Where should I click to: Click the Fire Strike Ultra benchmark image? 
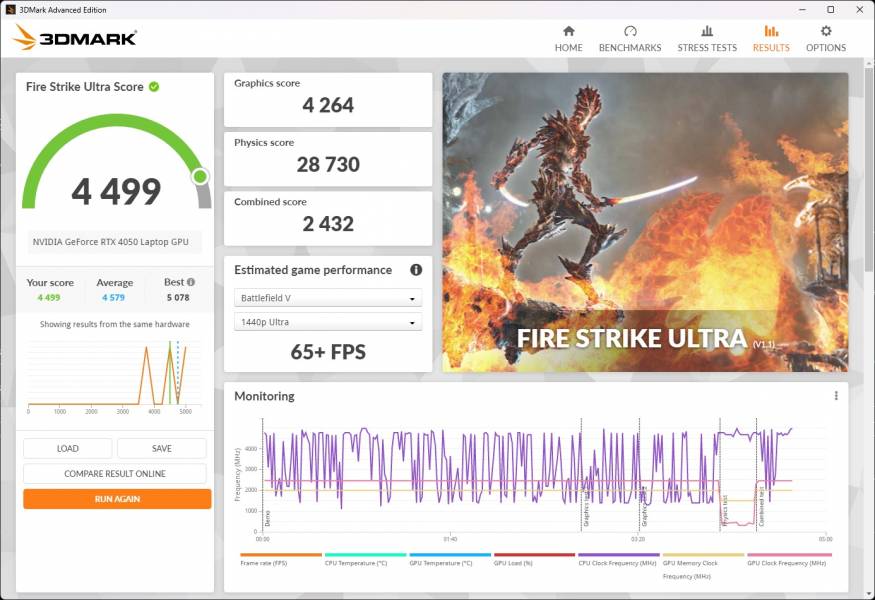tap(645, 222)
